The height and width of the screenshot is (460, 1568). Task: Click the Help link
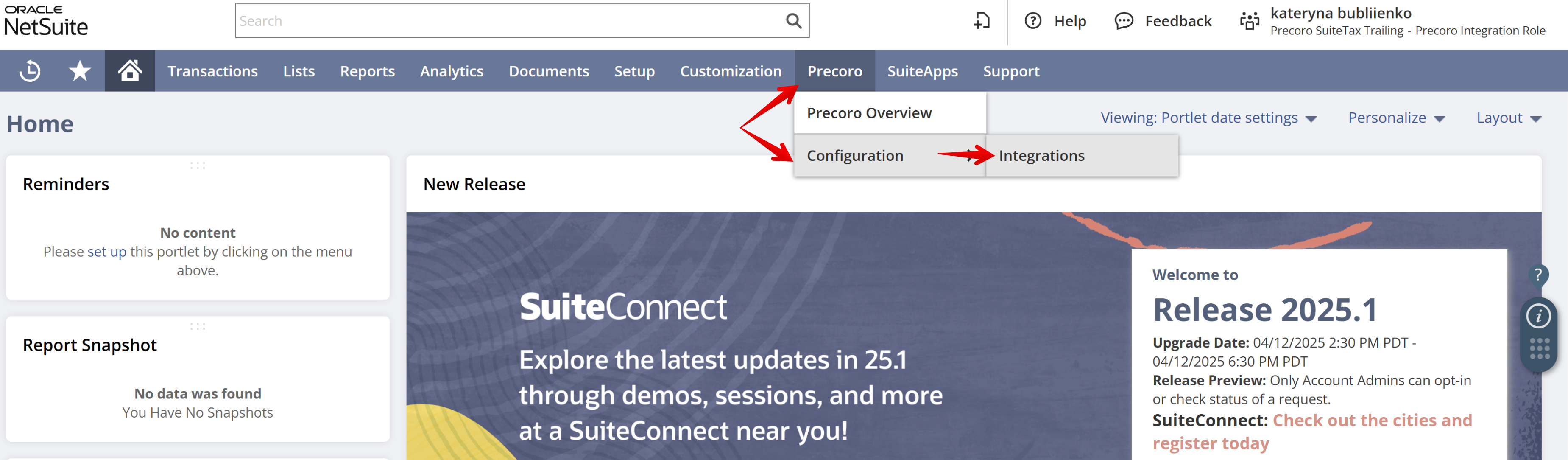pos(1069,21)
